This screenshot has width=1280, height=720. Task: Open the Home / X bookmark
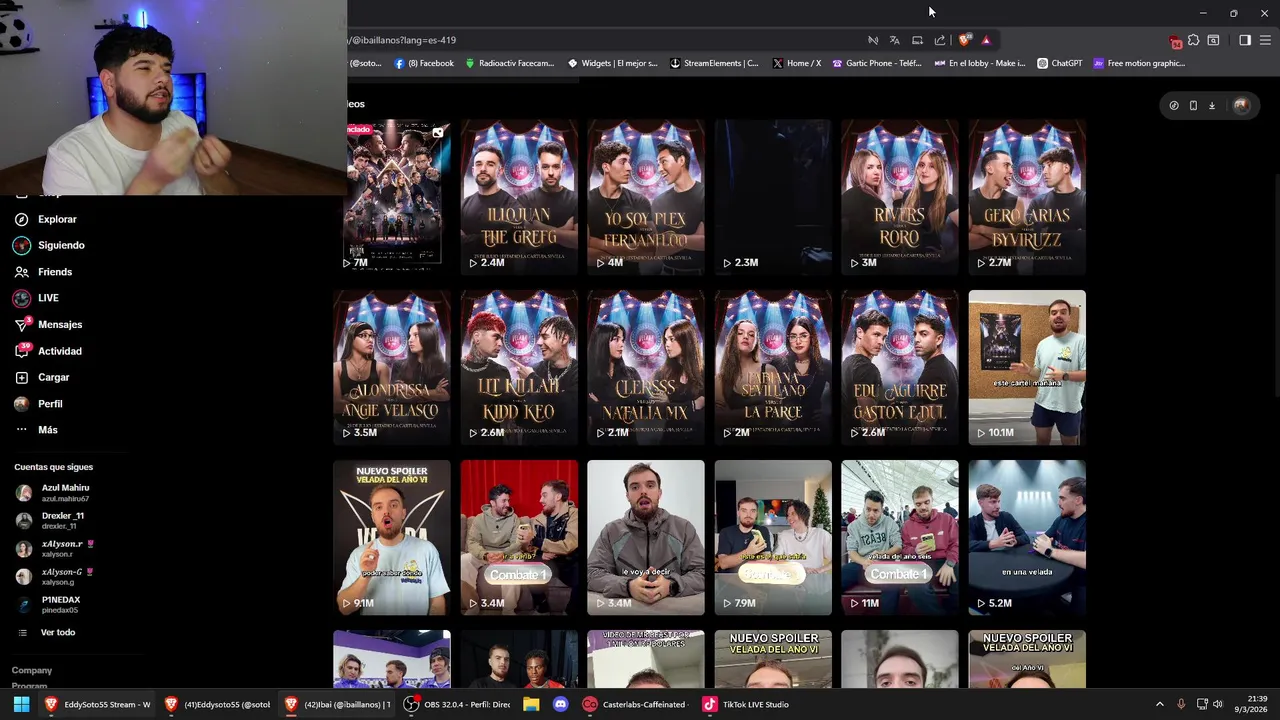pos(797,63)
